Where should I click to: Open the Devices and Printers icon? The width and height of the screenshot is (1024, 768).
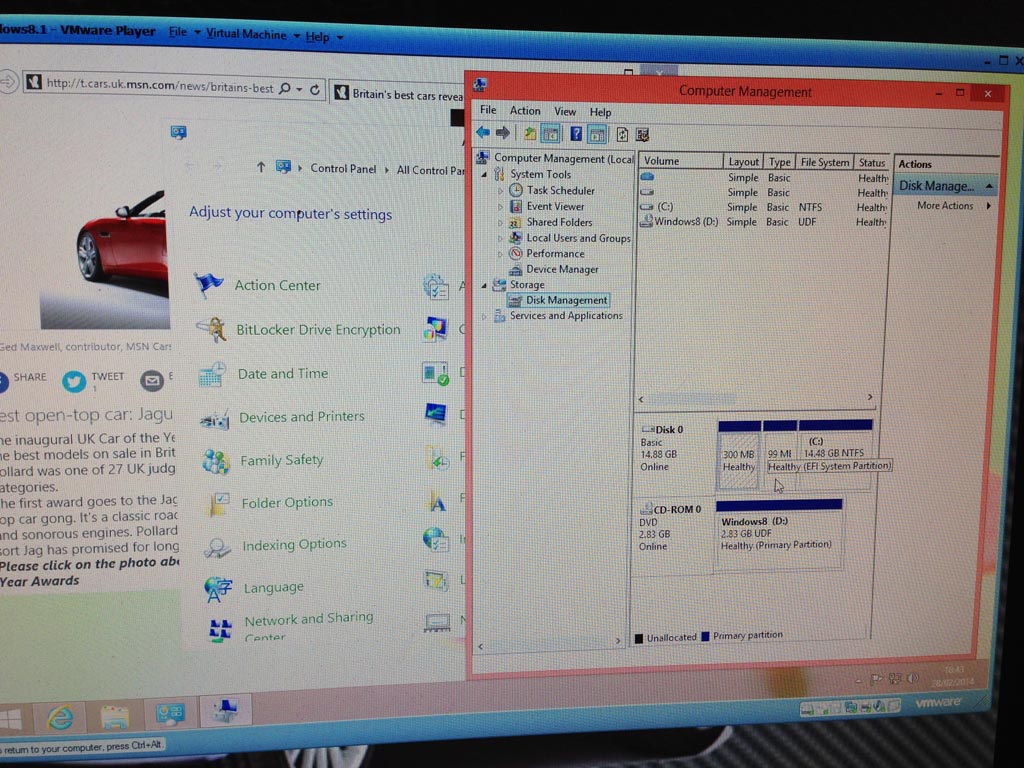215,418
